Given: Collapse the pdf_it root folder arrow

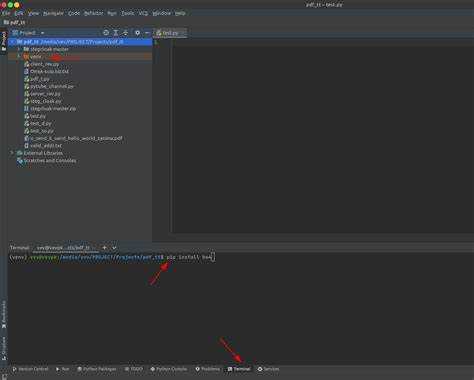Looking at the screenshot, I should [12, 42].
